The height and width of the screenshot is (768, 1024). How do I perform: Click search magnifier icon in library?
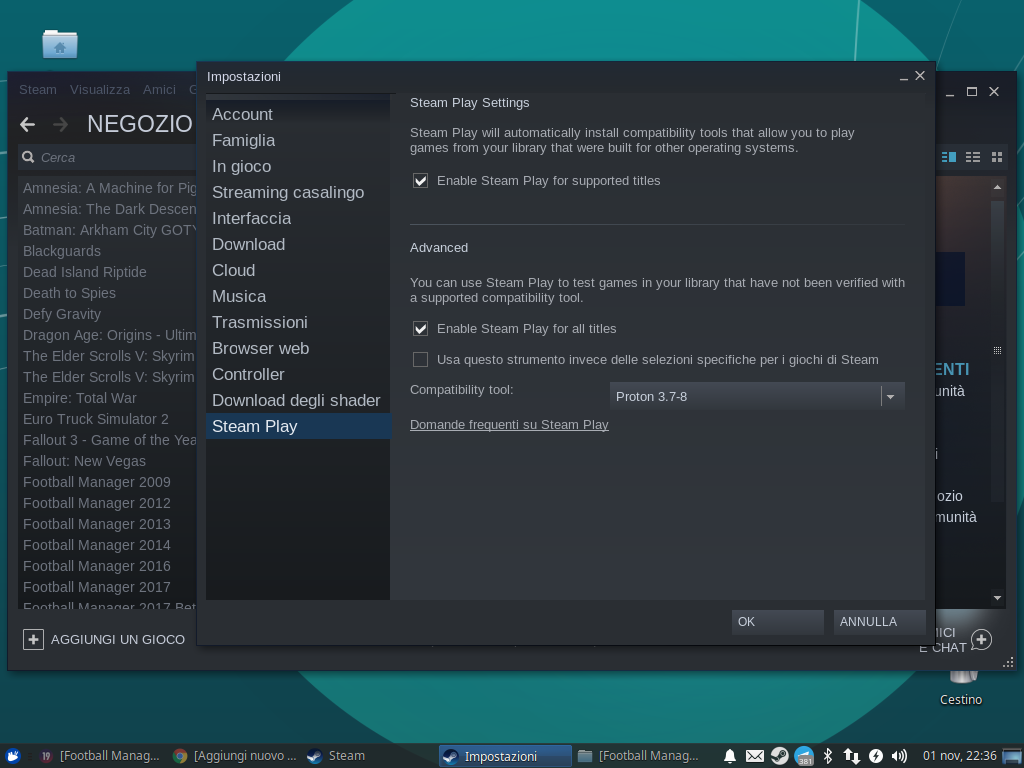tap(28, 157)
